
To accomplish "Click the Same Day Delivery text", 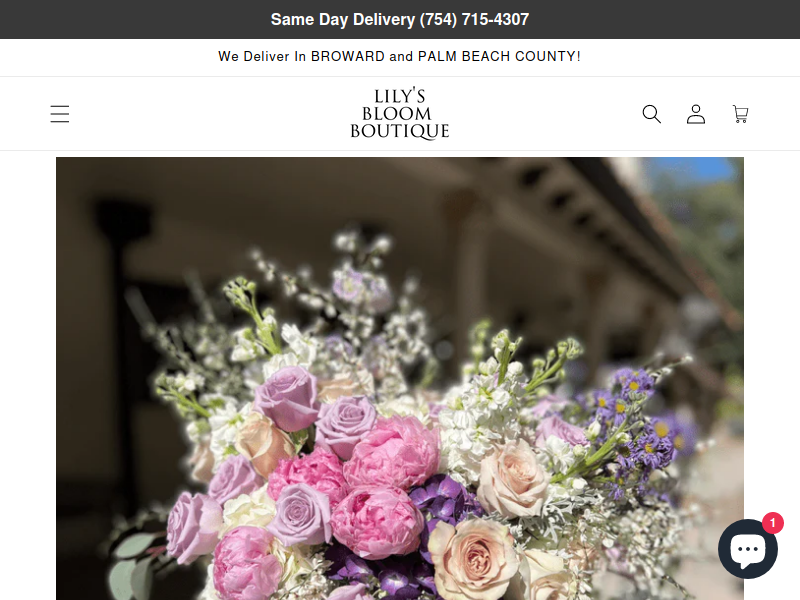I will pos(342,19).
